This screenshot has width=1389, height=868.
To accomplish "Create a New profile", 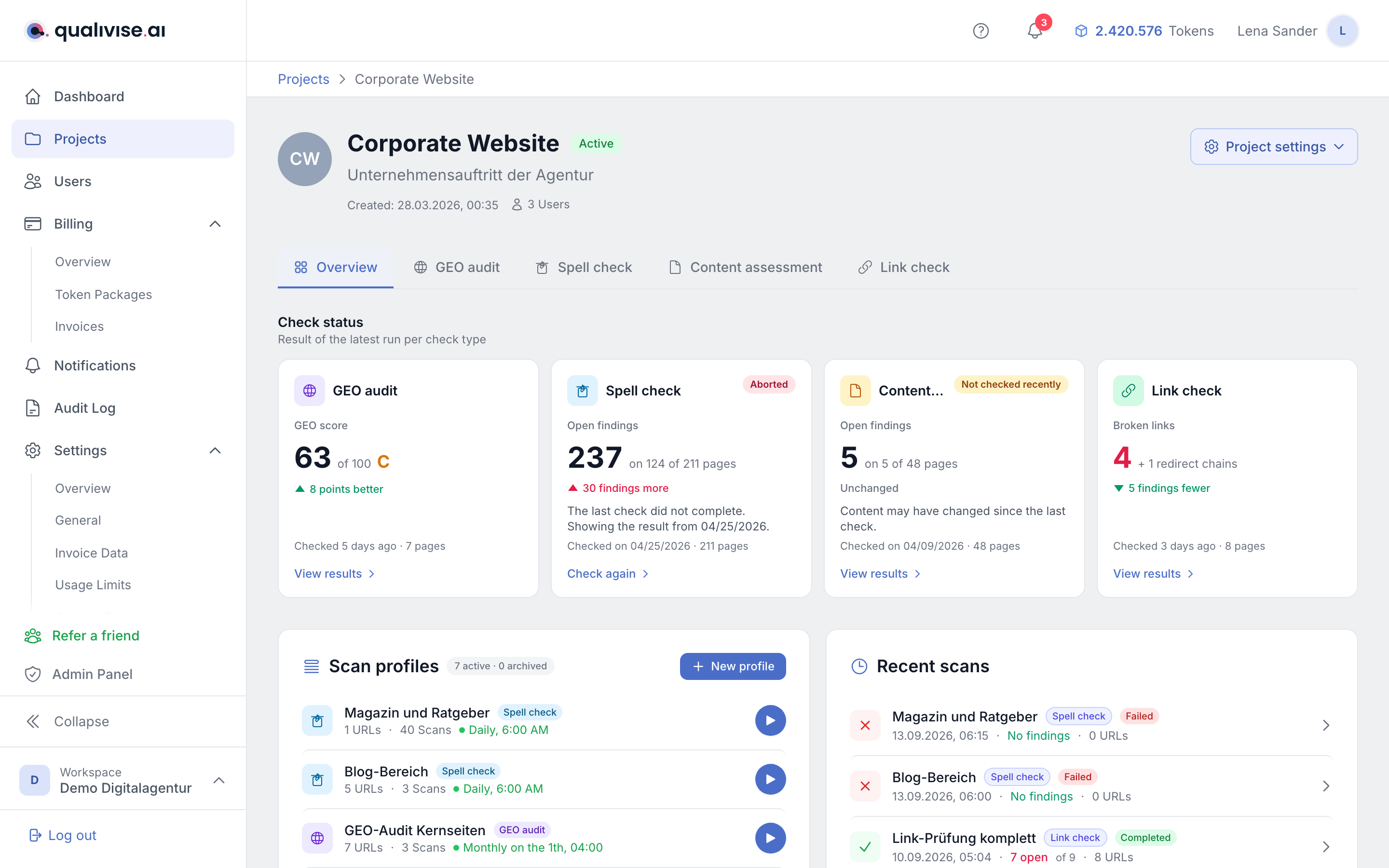I will (x=733, y=666).
